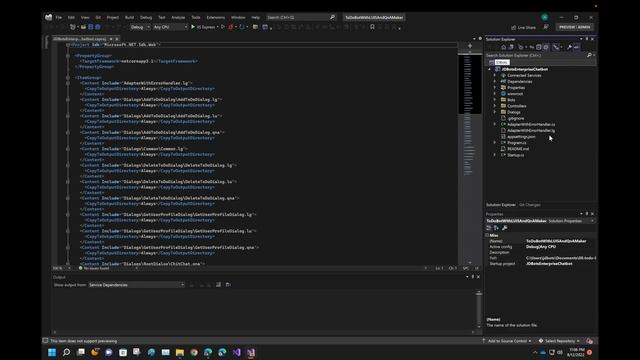Toggle Preview Selected Items in Solution Explorer
Screen dimensions: 640x360
click(577, 47)
